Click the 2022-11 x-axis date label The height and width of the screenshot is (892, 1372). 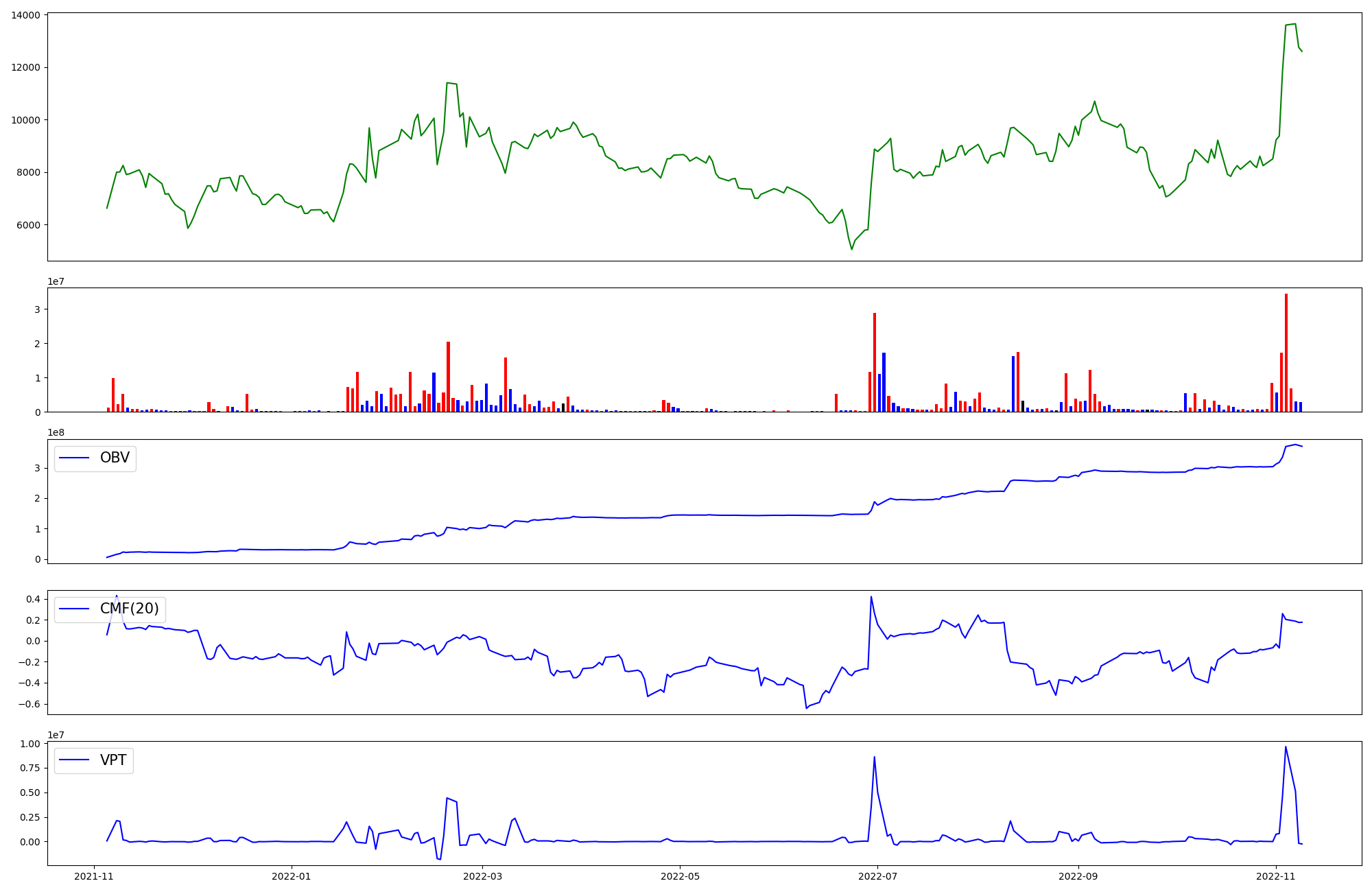[1275, 876]
